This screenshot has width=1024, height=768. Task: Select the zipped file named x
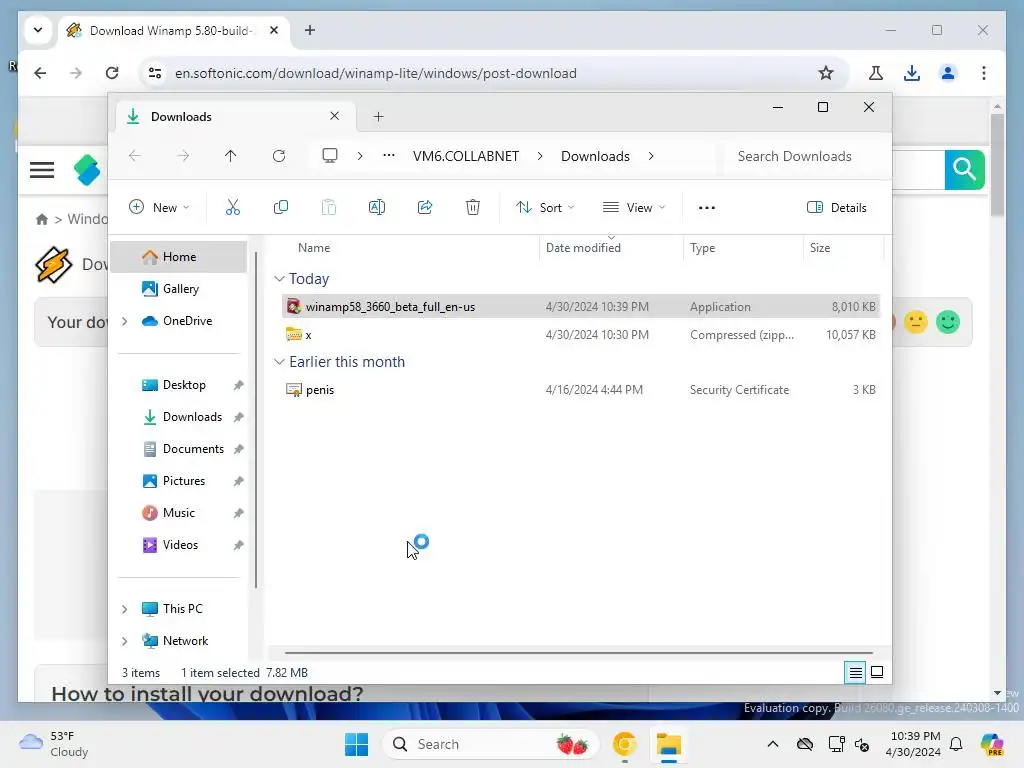pos(581,334)
